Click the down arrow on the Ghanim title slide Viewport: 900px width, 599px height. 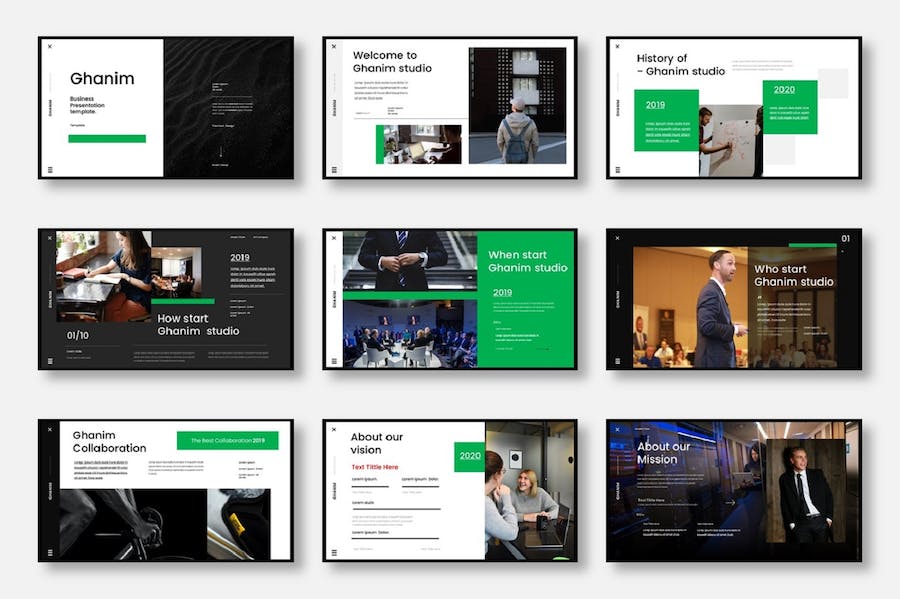(222, 152)
